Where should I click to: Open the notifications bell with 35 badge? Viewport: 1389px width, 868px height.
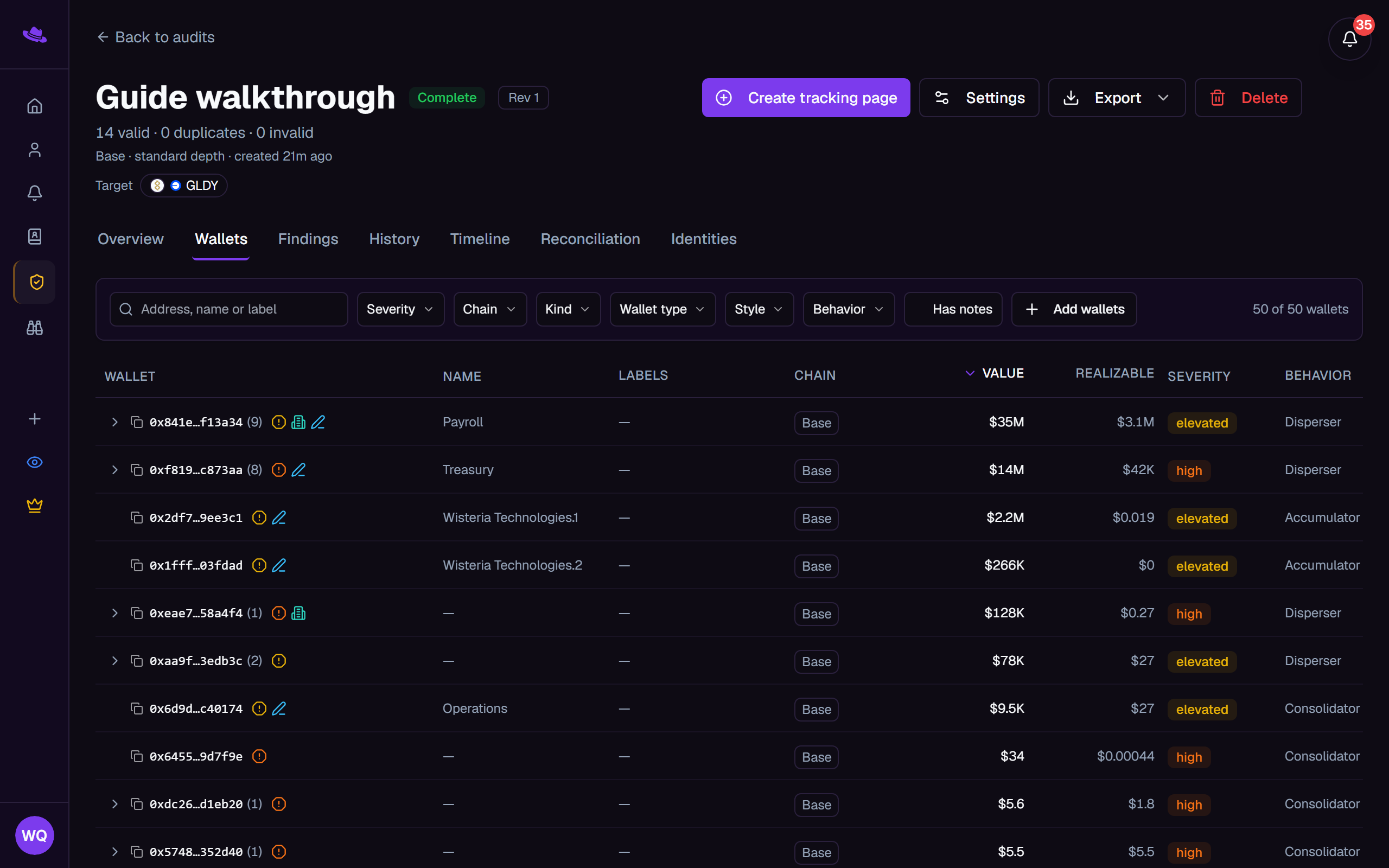point(1349,39)
